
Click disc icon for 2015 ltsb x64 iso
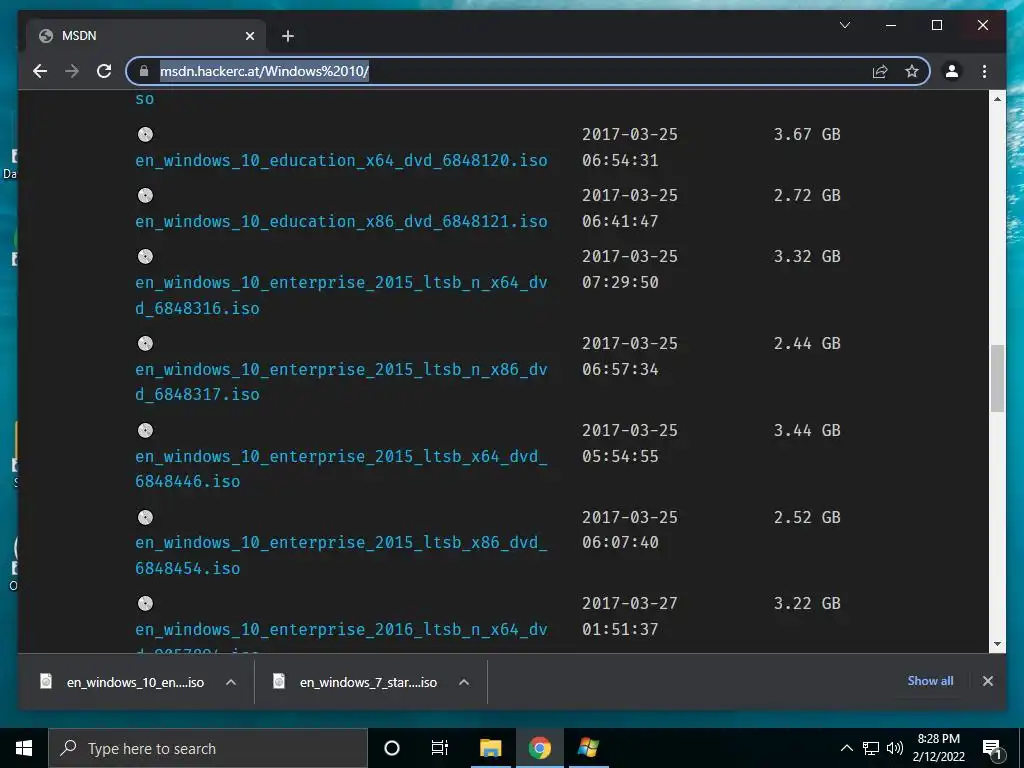pyautogui.click(x=145, y=430)
